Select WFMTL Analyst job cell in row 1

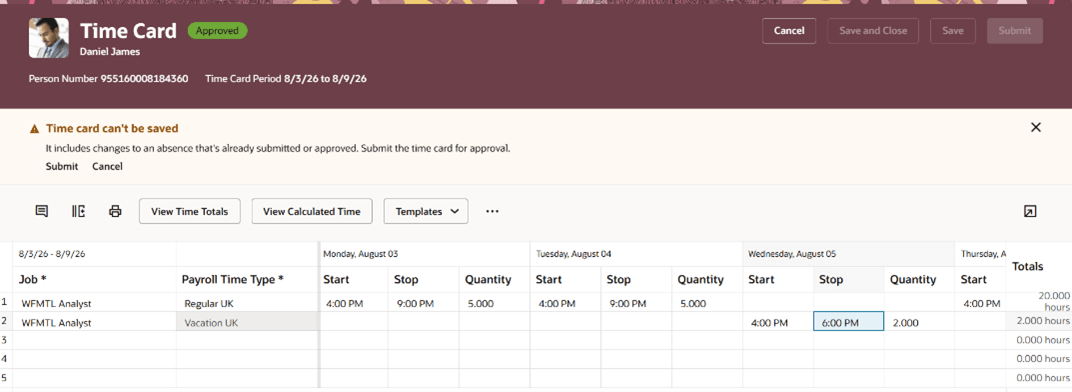(94, 303)
